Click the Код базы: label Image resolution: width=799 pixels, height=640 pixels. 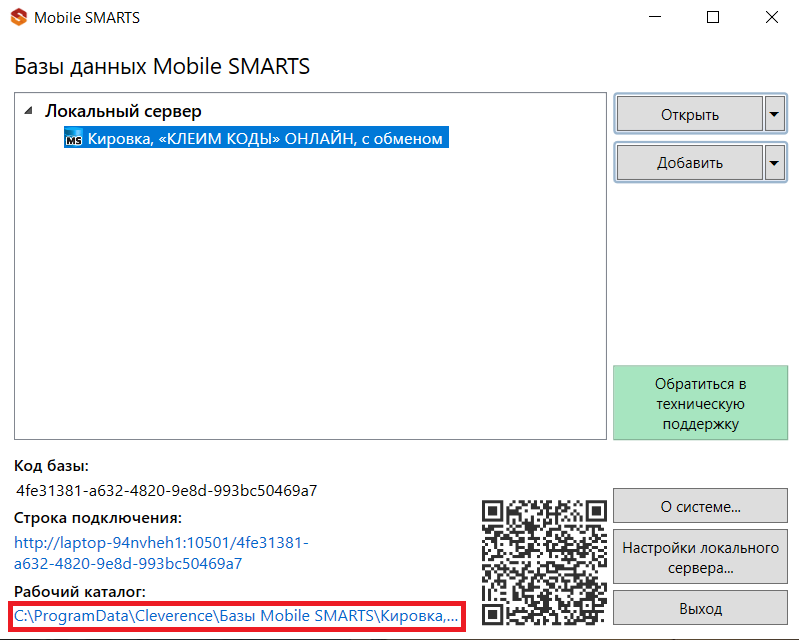click(x=51, y=466)
